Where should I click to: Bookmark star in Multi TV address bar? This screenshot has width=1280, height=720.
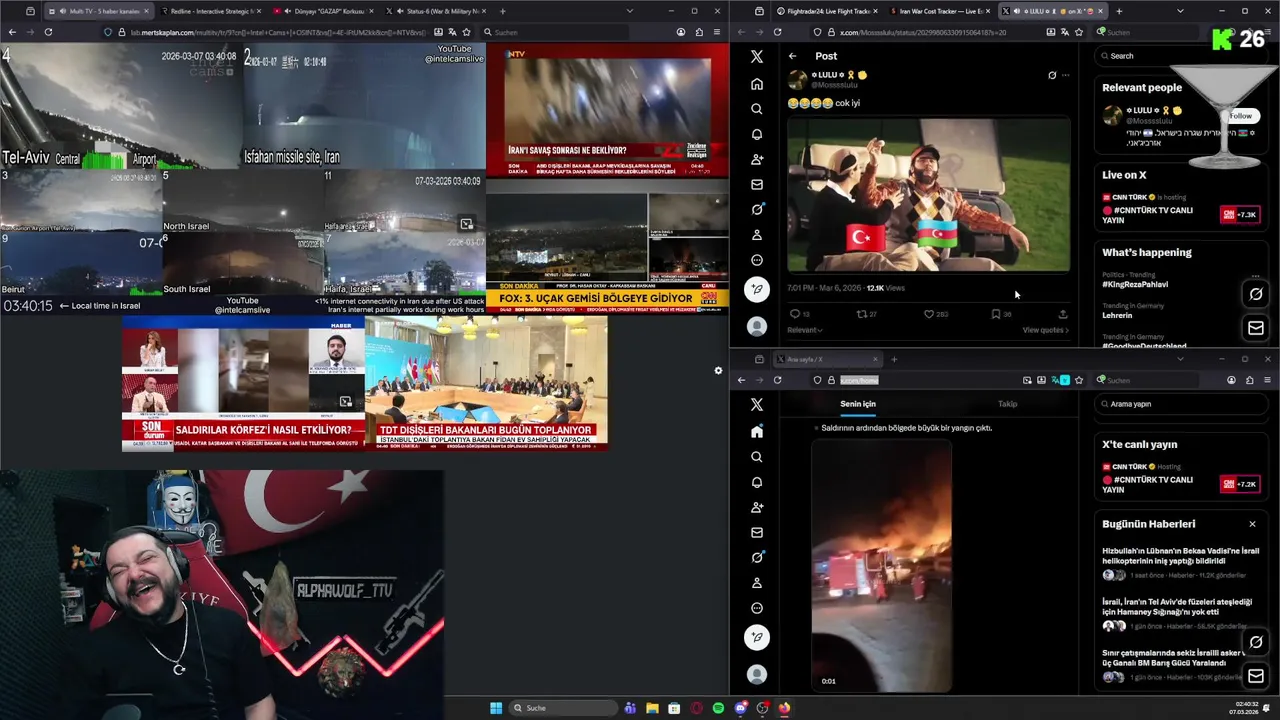coord(466,32)
